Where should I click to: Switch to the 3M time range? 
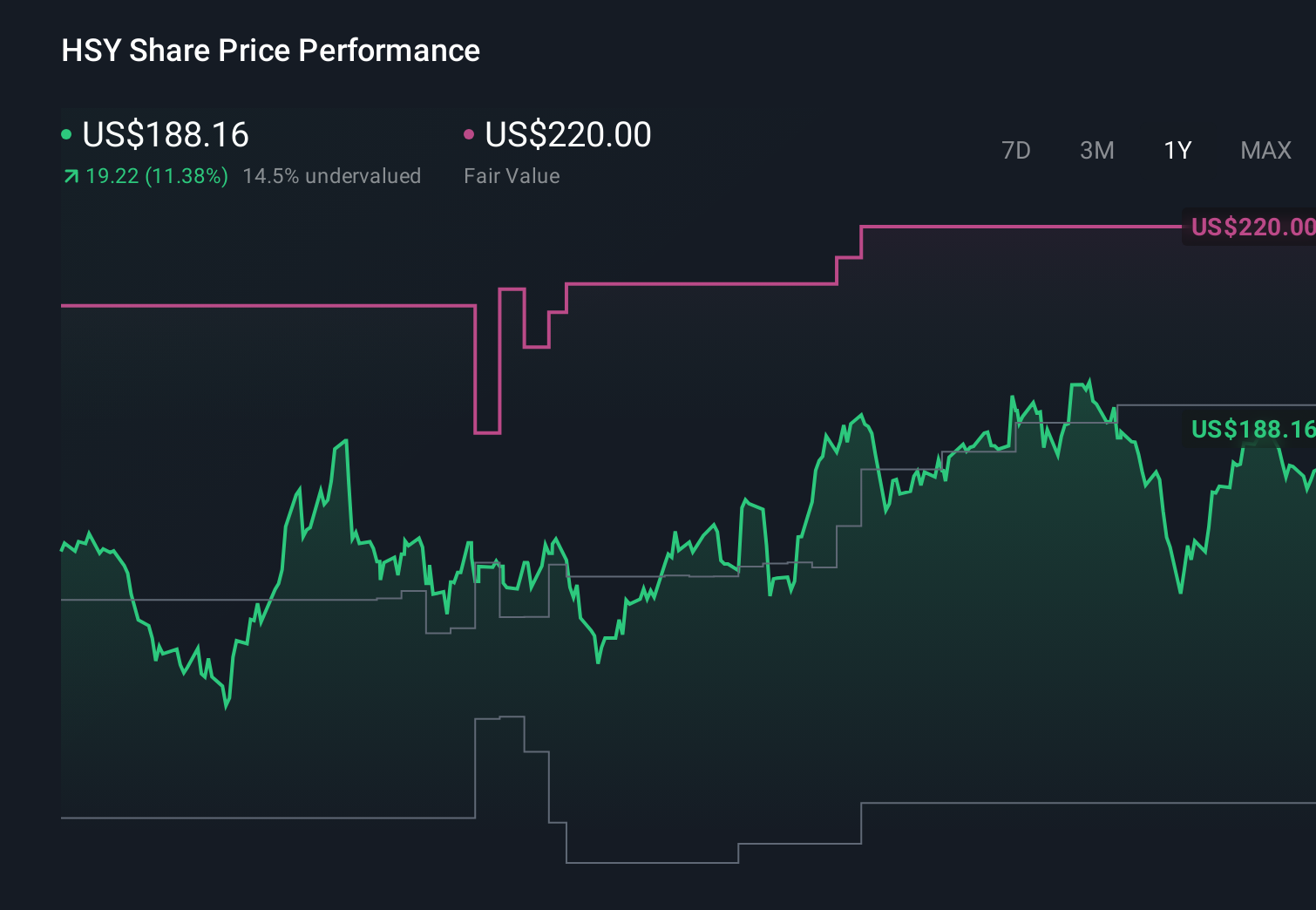tap(1096, 150)
